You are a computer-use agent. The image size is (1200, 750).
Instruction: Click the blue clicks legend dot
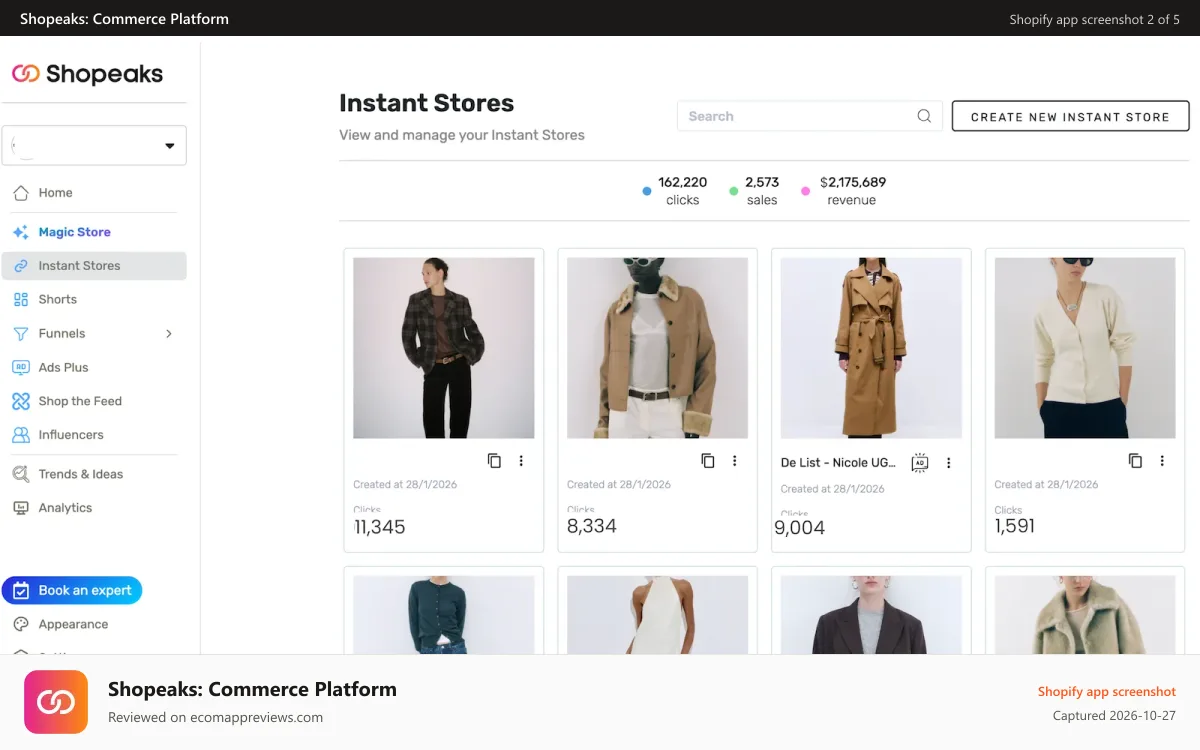pos(647,191)
